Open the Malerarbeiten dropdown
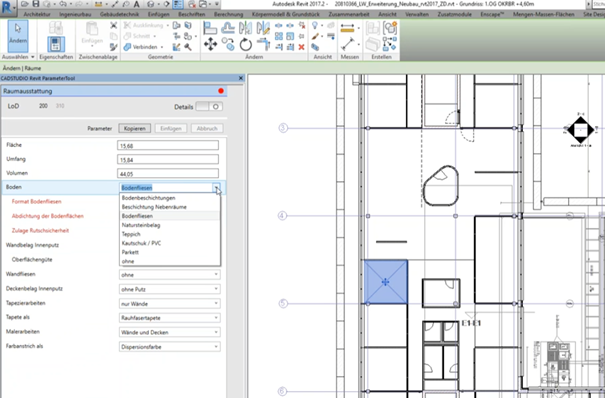 coord(170,332)
